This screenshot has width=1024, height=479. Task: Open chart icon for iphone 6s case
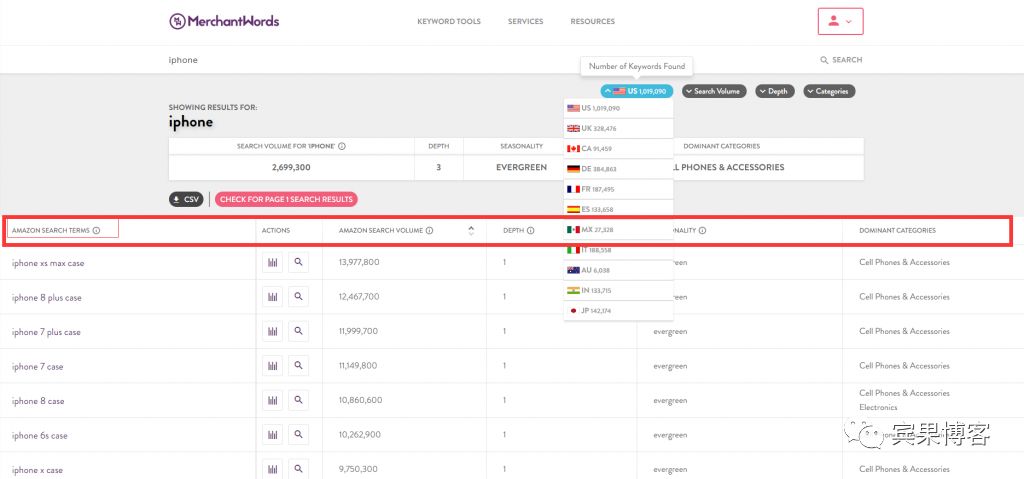272,435
